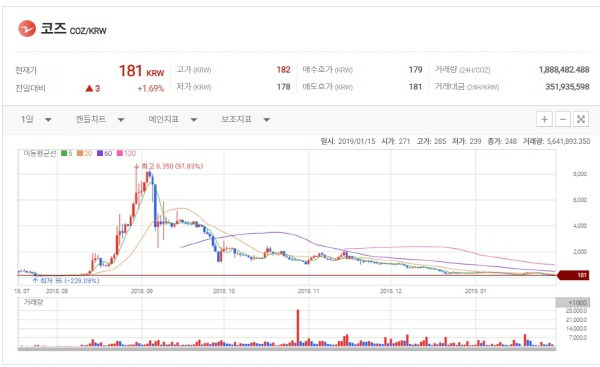
Task: Click the purple 60-day moving average swatch
Action: pyautogui.click(x=100, y=153)
